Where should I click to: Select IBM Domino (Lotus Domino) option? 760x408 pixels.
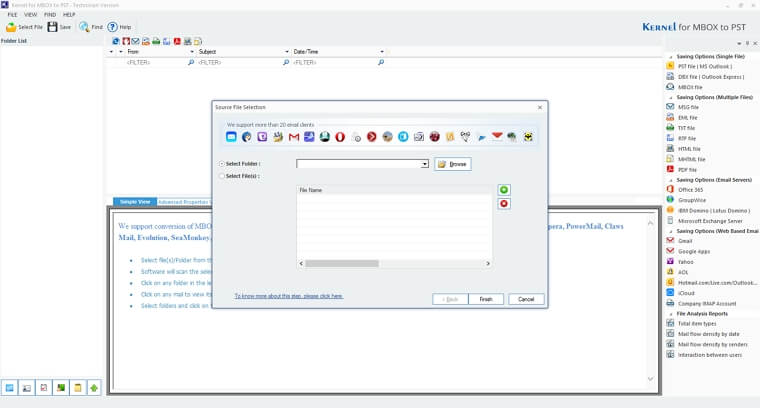(x=708, y=210)
